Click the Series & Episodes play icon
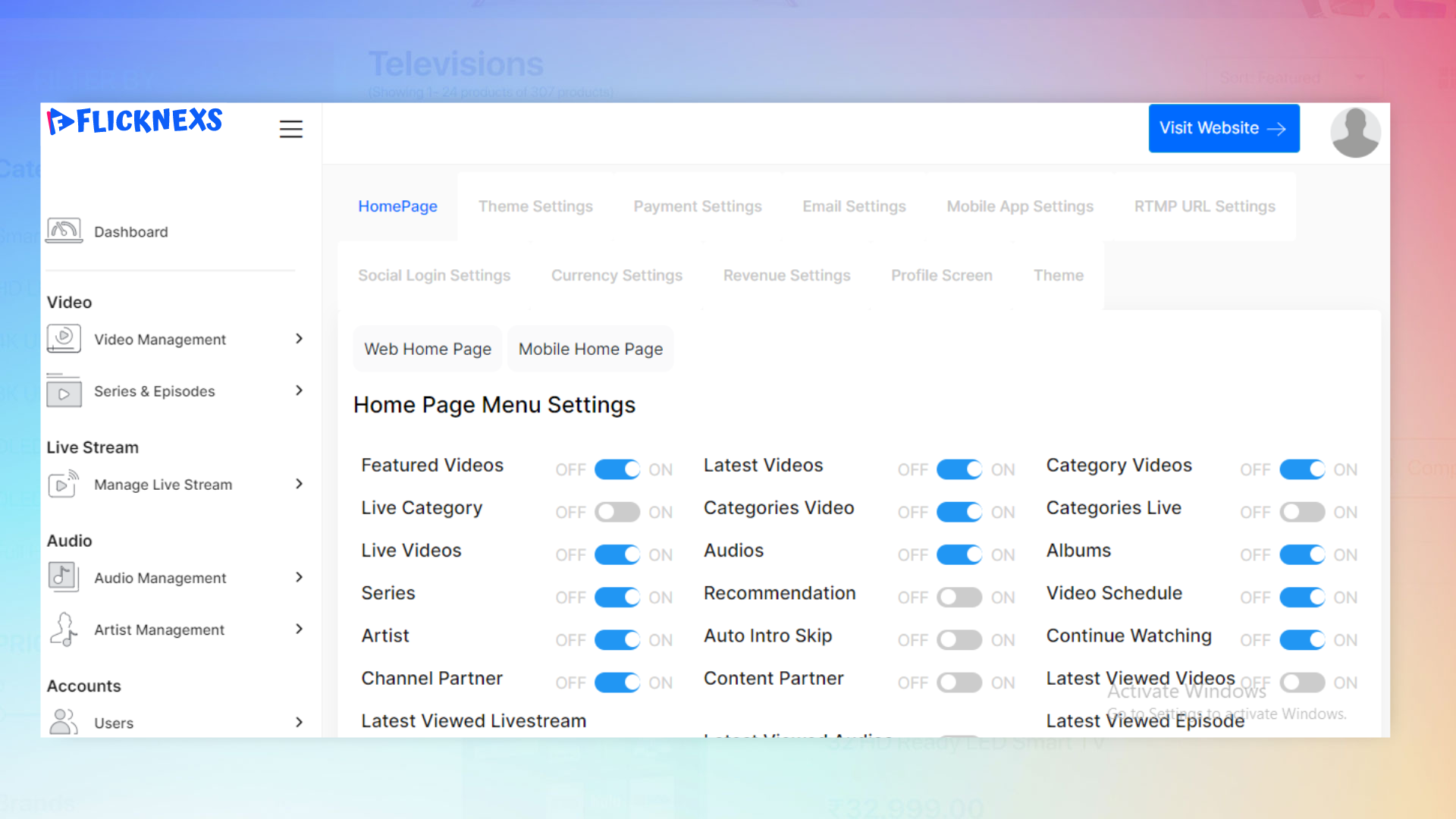The height and width of the screenshot is (819, 1456). tap(64, 391)
